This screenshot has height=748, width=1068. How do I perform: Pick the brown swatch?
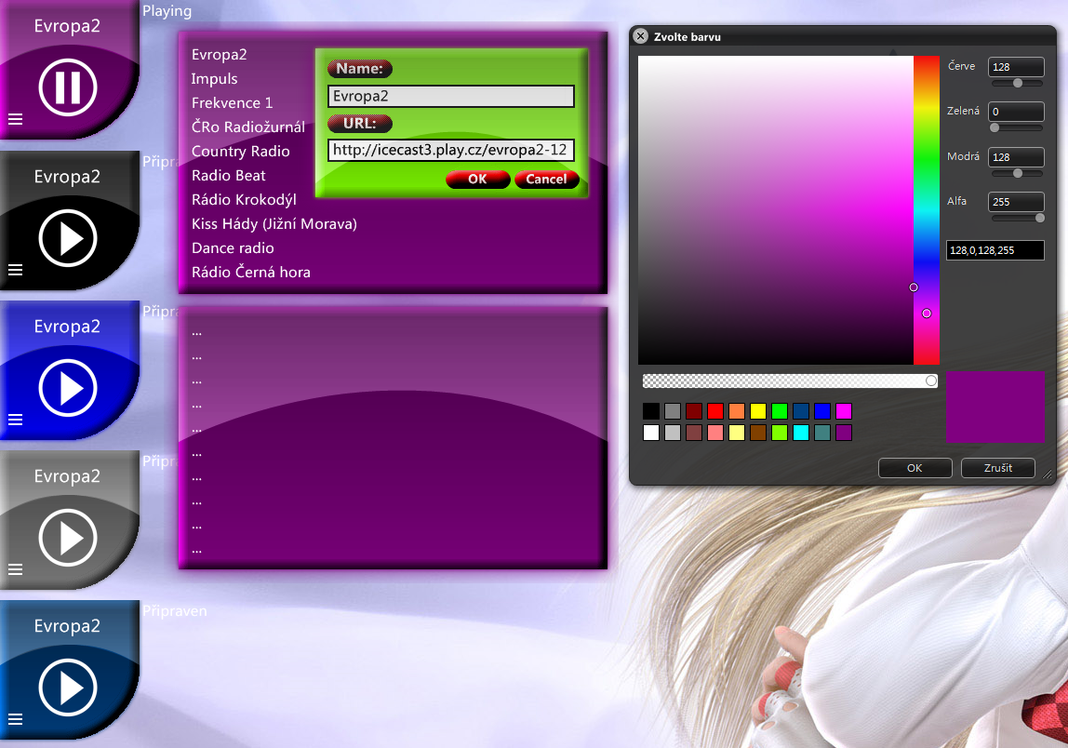tap(758, 433)
